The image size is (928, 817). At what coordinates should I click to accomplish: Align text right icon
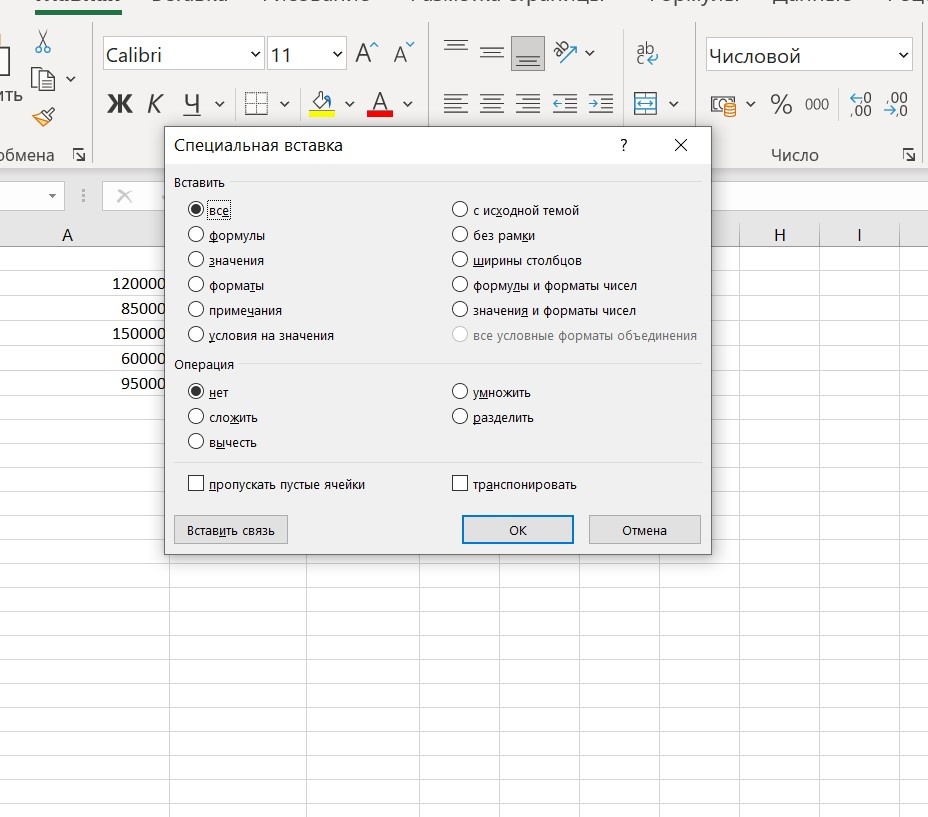tap(528, 104)
